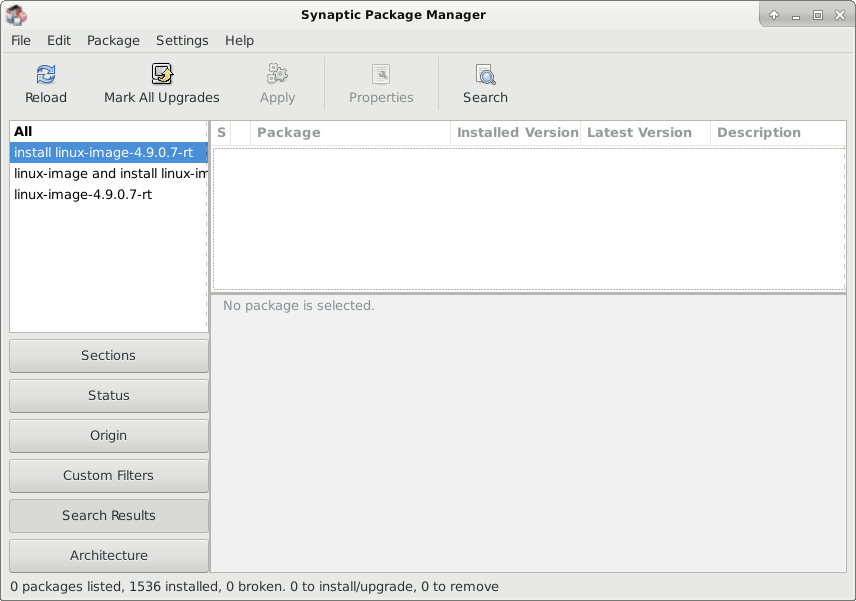
Task: Show the Sections filter list
Action: pyautogui.click(x=109, y=356)
